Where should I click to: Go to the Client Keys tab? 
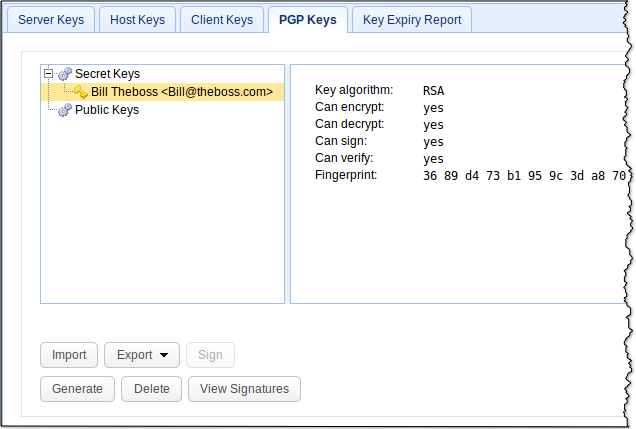[222, 19]
